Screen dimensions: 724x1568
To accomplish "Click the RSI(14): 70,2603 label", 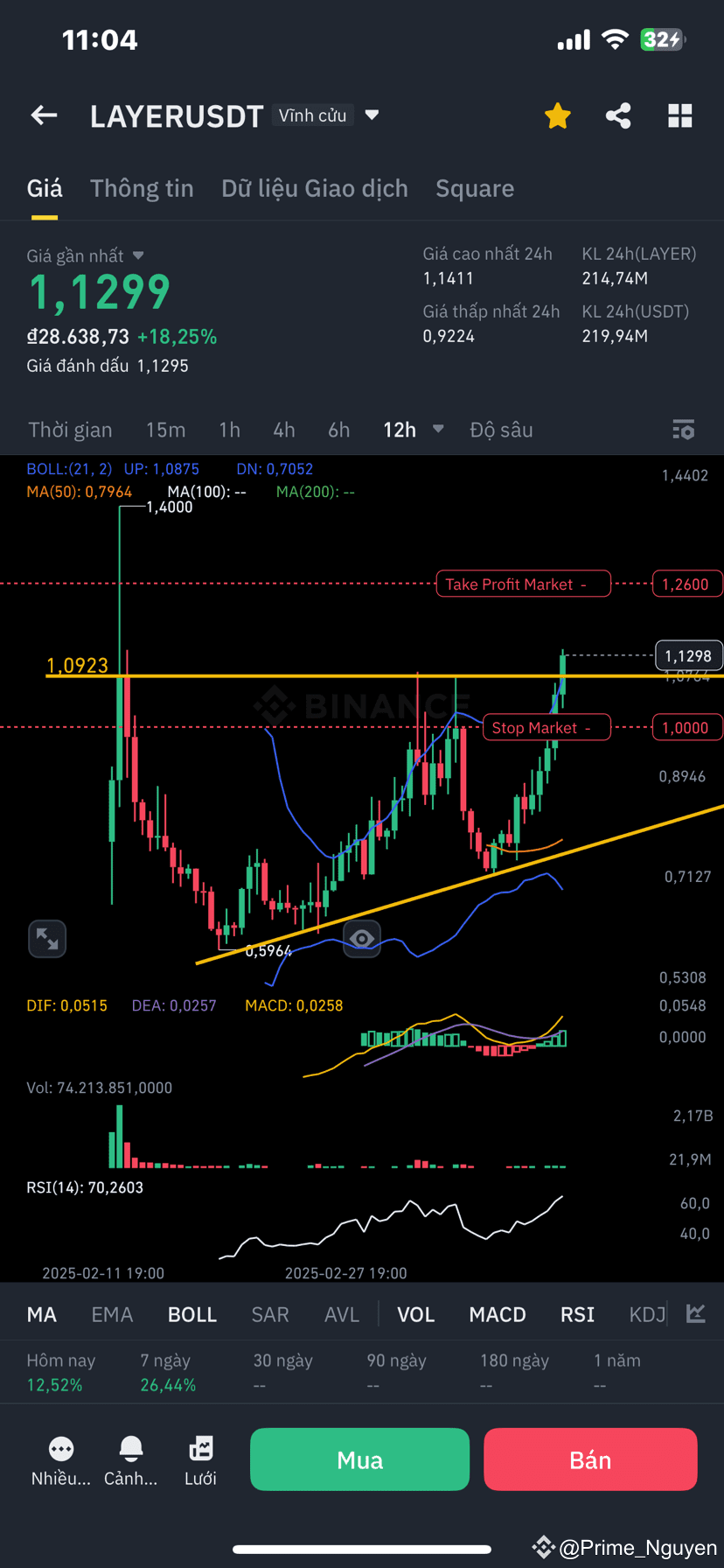I will pos(85,1187).
